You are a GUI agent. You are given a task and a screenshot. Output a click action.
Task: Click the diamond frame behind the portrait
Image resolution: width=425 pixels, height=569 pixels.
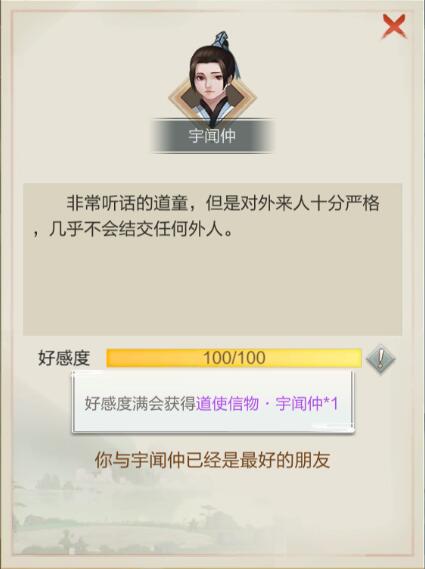coord(213,98)
